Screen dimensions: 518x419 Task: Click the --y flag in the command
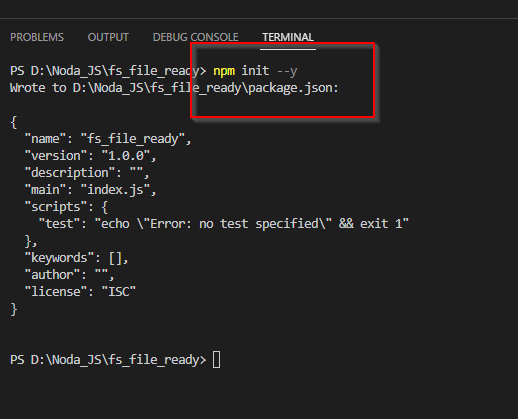(x=287, y=71)
